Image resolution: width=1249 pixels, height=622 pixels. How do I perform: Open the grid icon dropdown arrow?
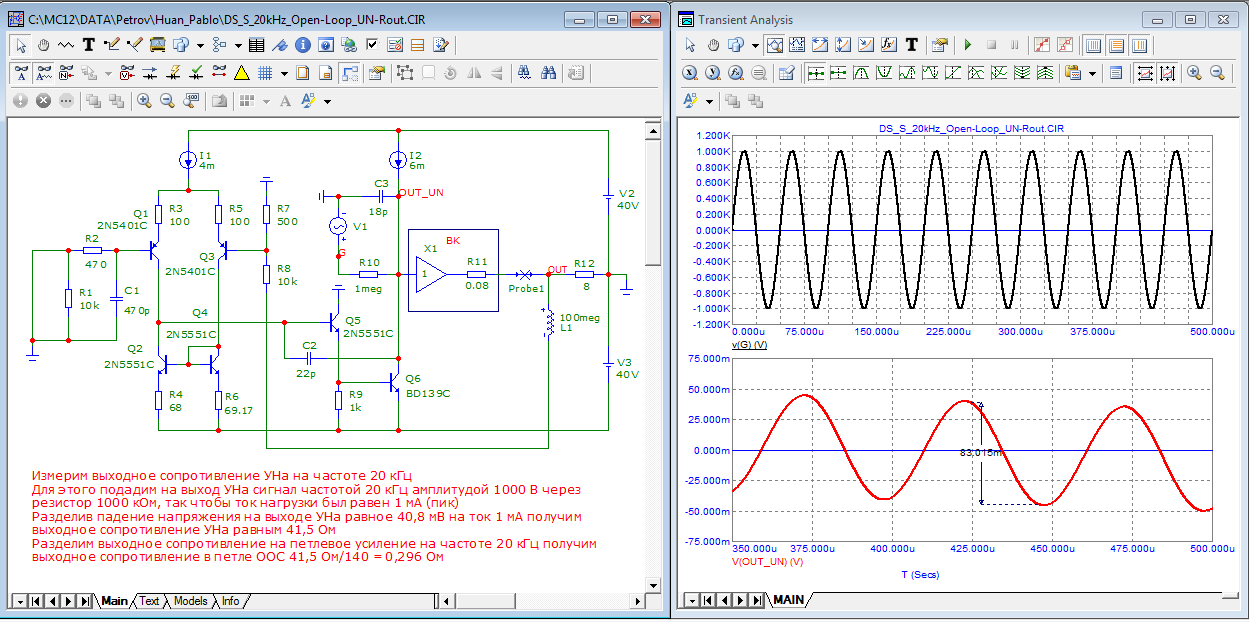coord(284,73)
